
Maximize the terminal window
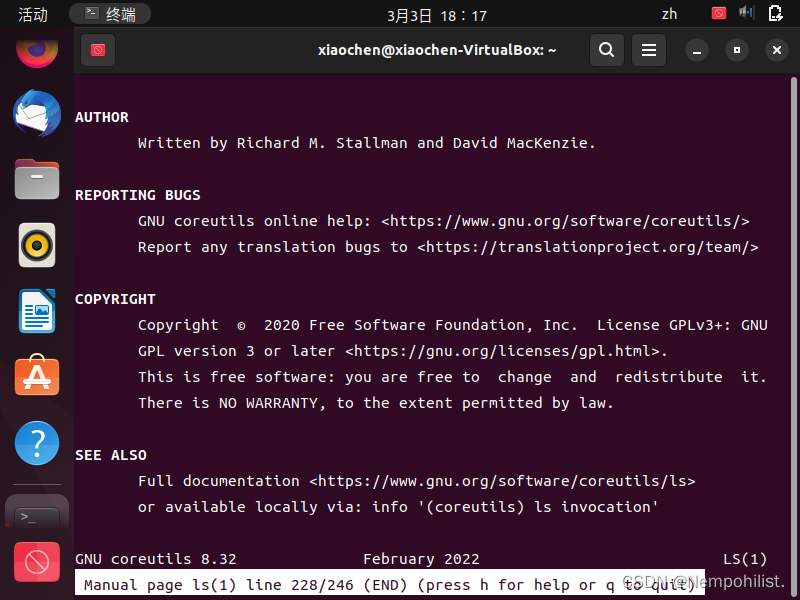[737, 50]
